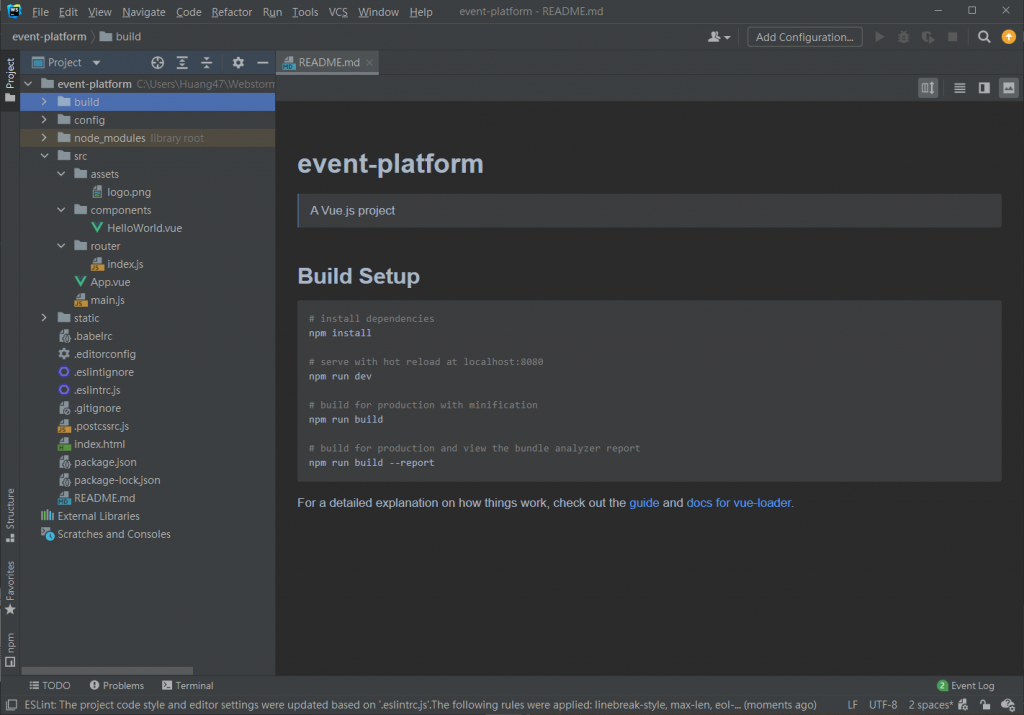Open Project panel gear options
Viewport: 1024px width, 715px height.
tap(238, 62)
